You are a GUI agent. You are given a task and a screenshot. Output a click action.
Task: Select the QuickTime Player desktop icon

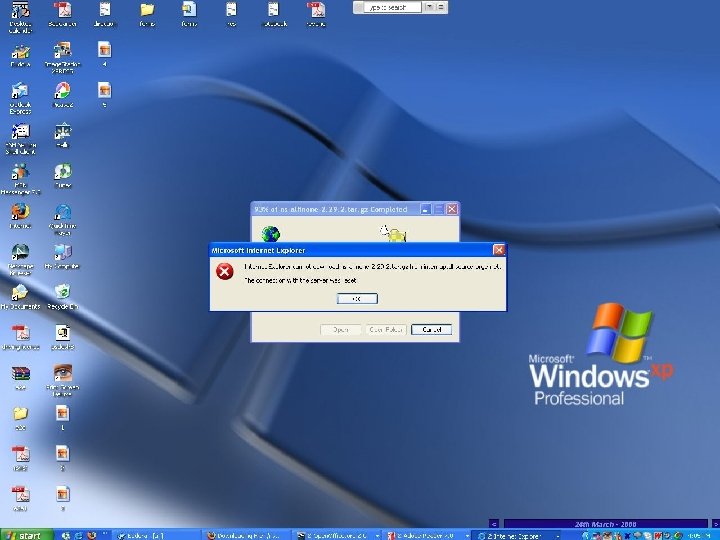(62, 212)
